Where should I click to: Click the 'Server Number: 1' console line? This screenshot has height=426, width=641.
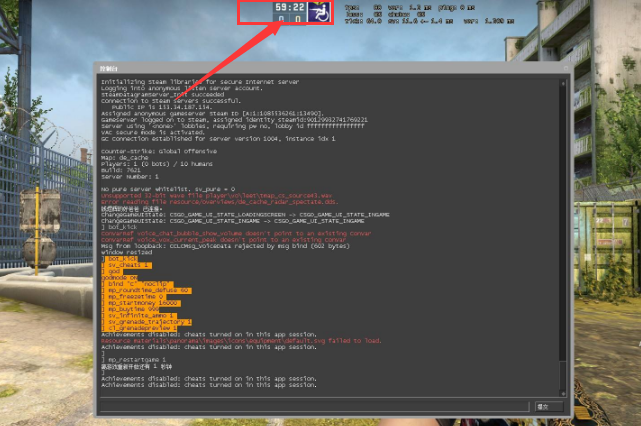pos(130,177)
